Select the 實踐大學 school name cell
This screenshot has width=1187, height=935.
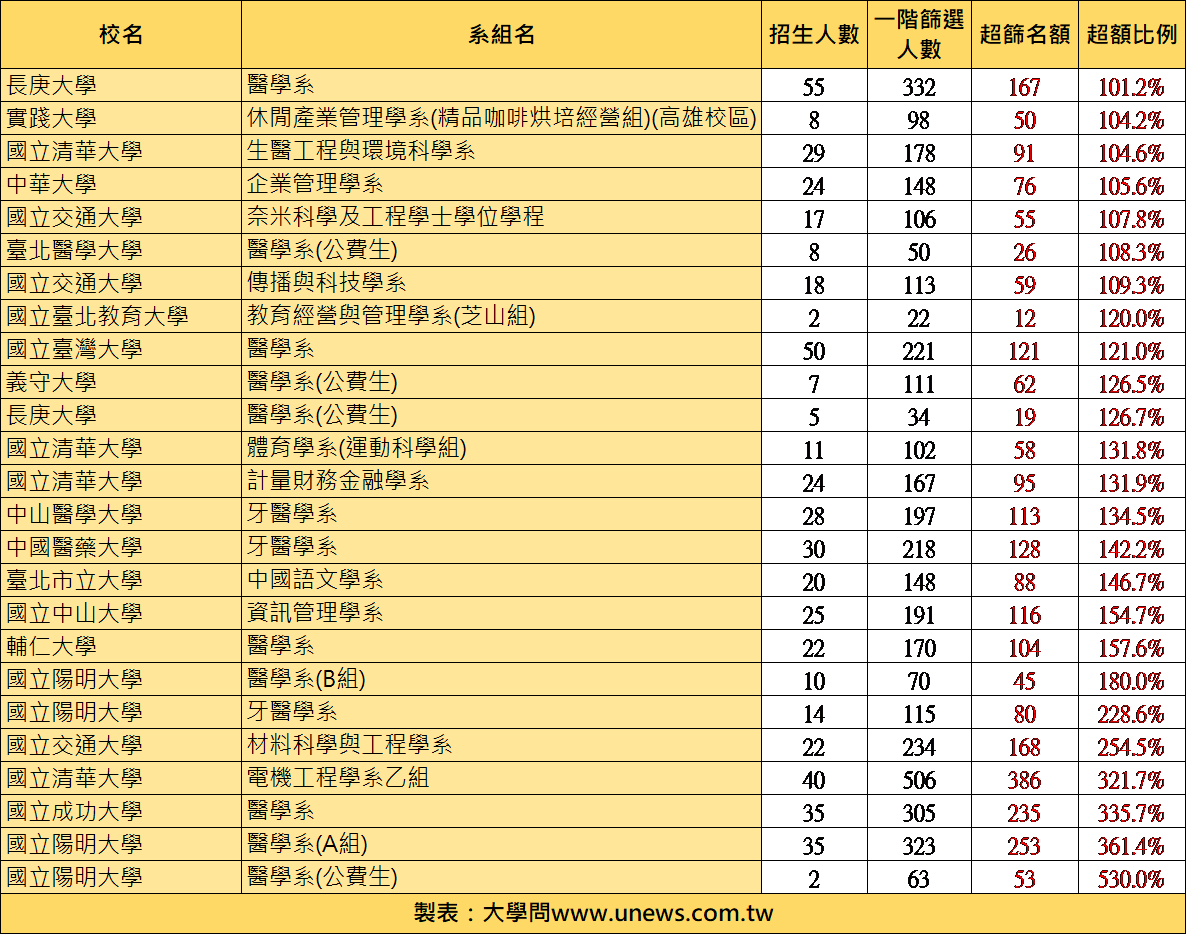coord(121,119)
